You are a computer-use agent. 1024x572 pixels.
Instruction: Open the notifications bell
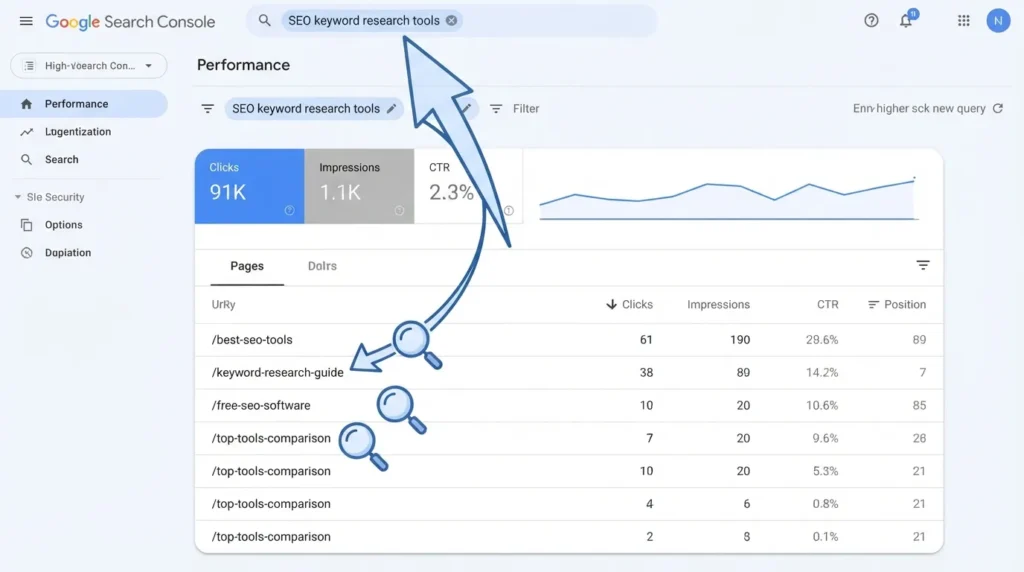(x=906, y=20)
